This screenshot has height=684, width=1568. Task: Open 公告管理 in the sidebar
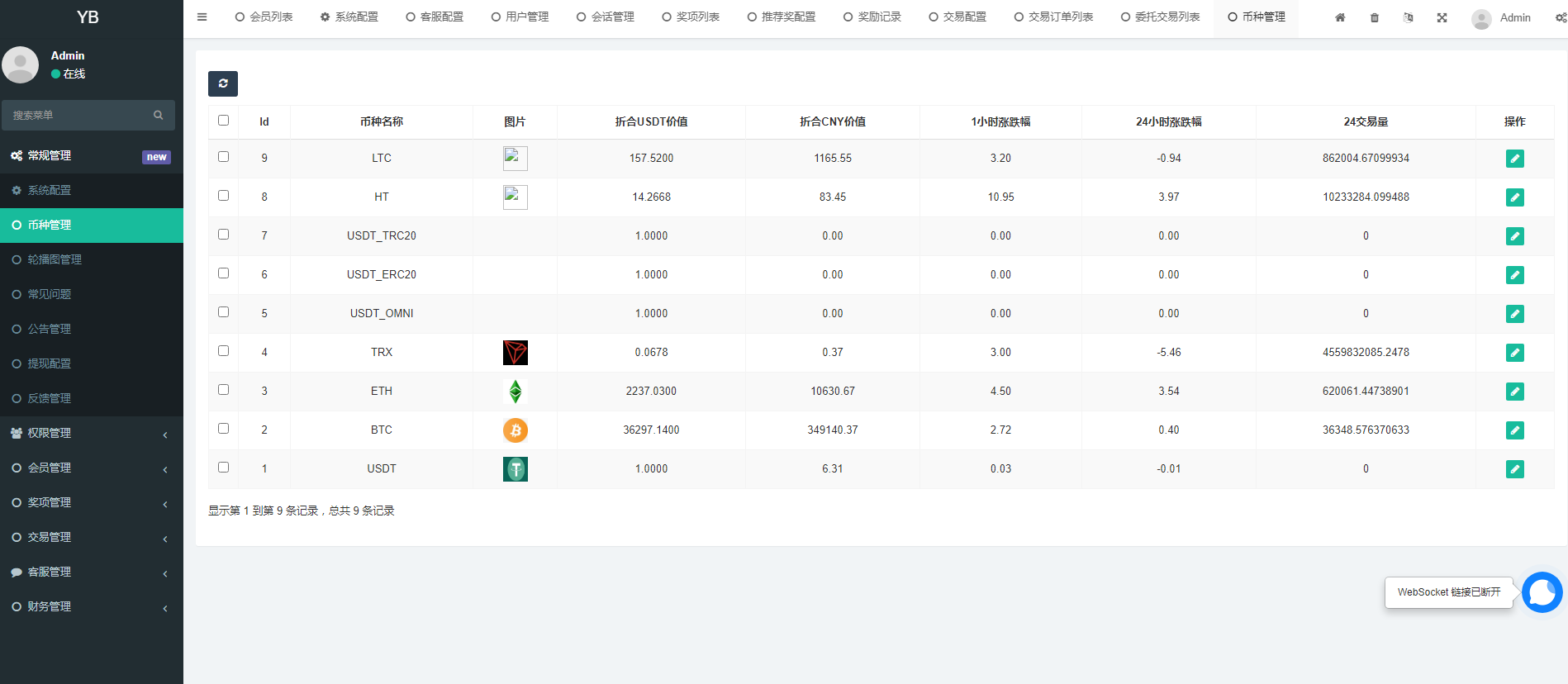[50, 329]
